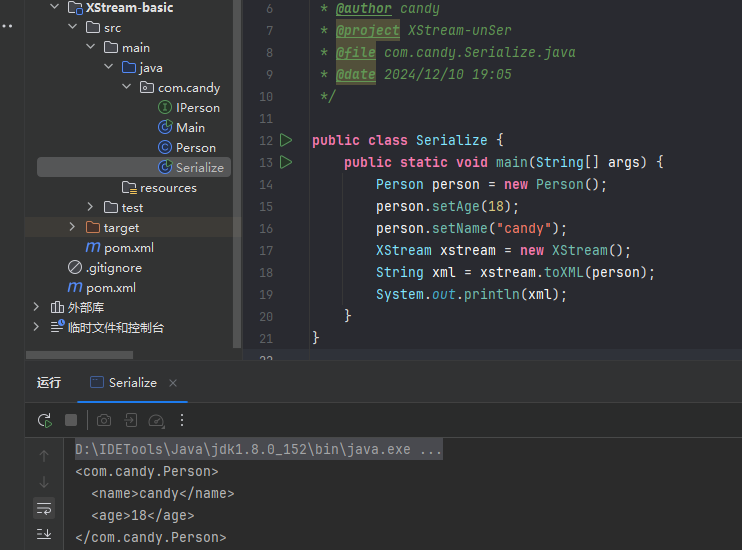Image resolution: width=742 pixels, height=550 pixels.
Task: Click the thread dump camera icon
Action: point(104,420)
